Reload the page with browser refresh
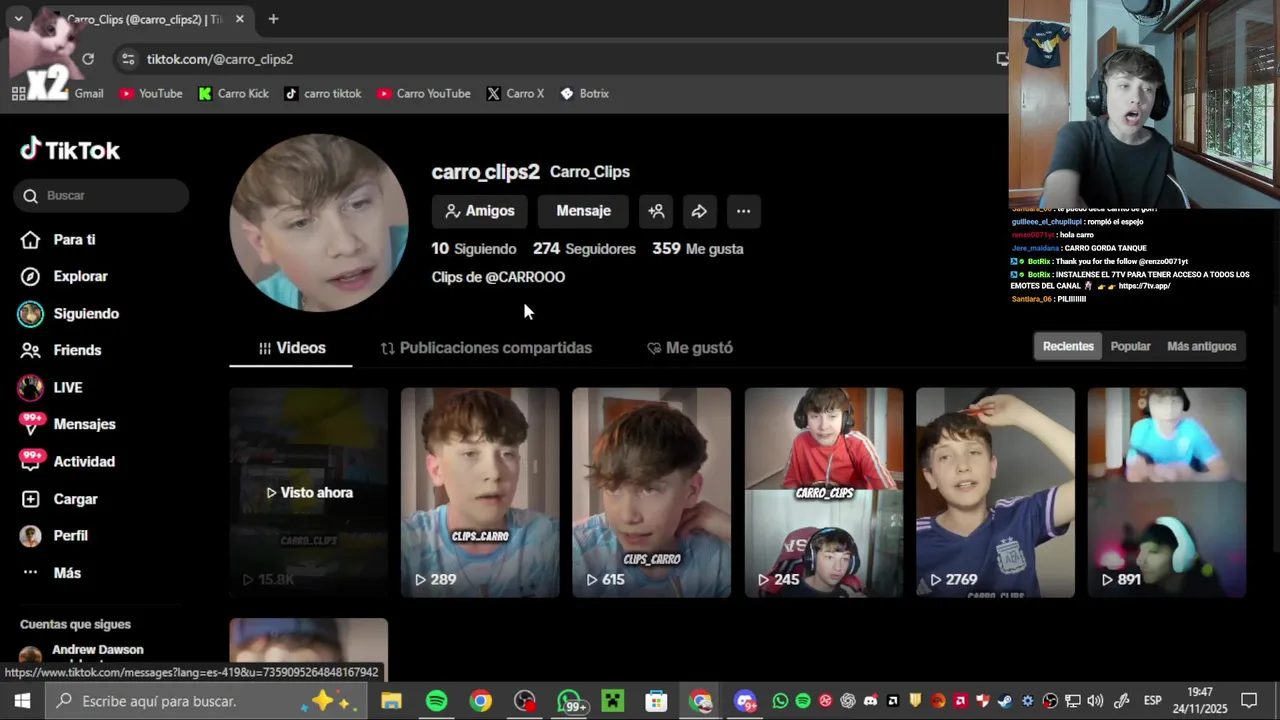Viewport: 1280px width, 720px height. pos(88,59)
